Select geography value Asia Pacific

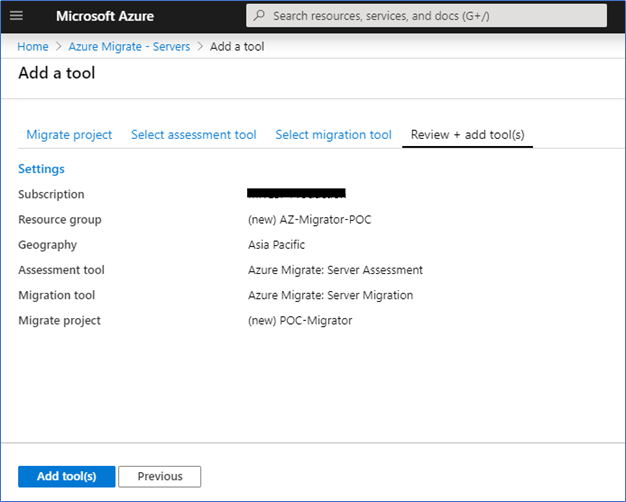(276, 245)
